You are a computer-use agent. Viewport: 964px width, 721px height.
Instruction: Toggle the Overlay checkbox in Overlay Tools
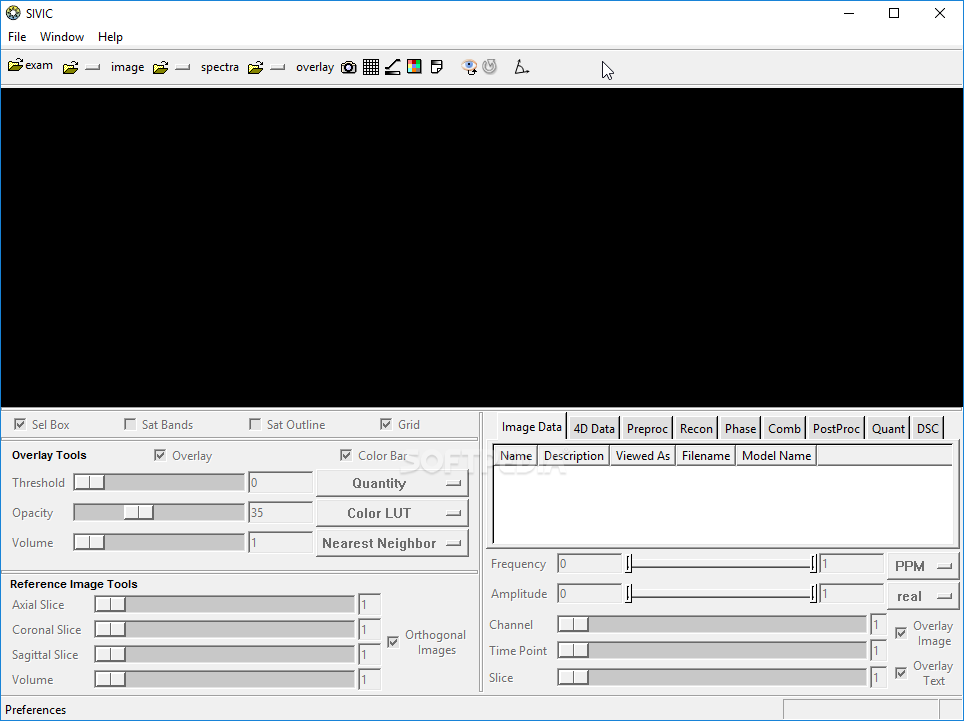160,455
